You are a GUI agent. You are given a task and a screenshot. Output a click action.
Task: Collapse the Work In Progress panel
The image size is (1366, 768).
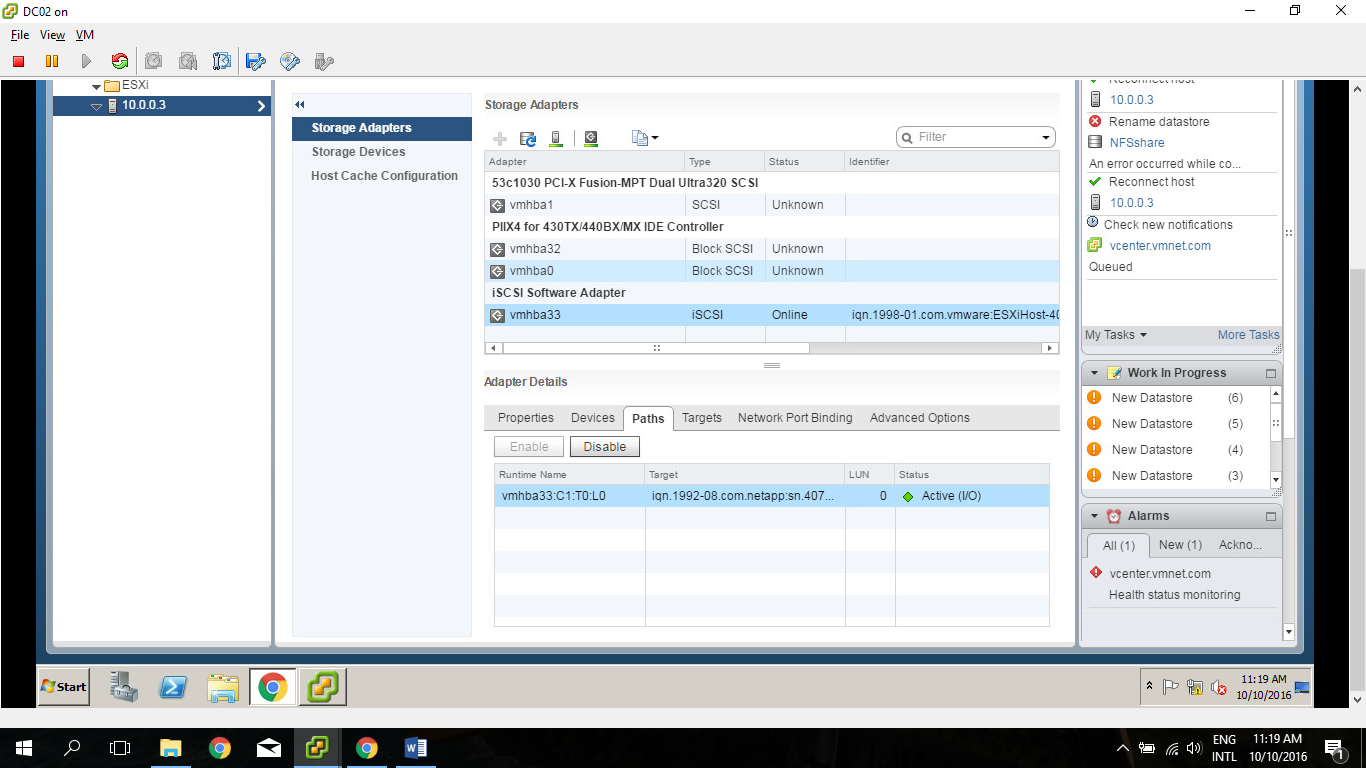tap(1094, 373)
